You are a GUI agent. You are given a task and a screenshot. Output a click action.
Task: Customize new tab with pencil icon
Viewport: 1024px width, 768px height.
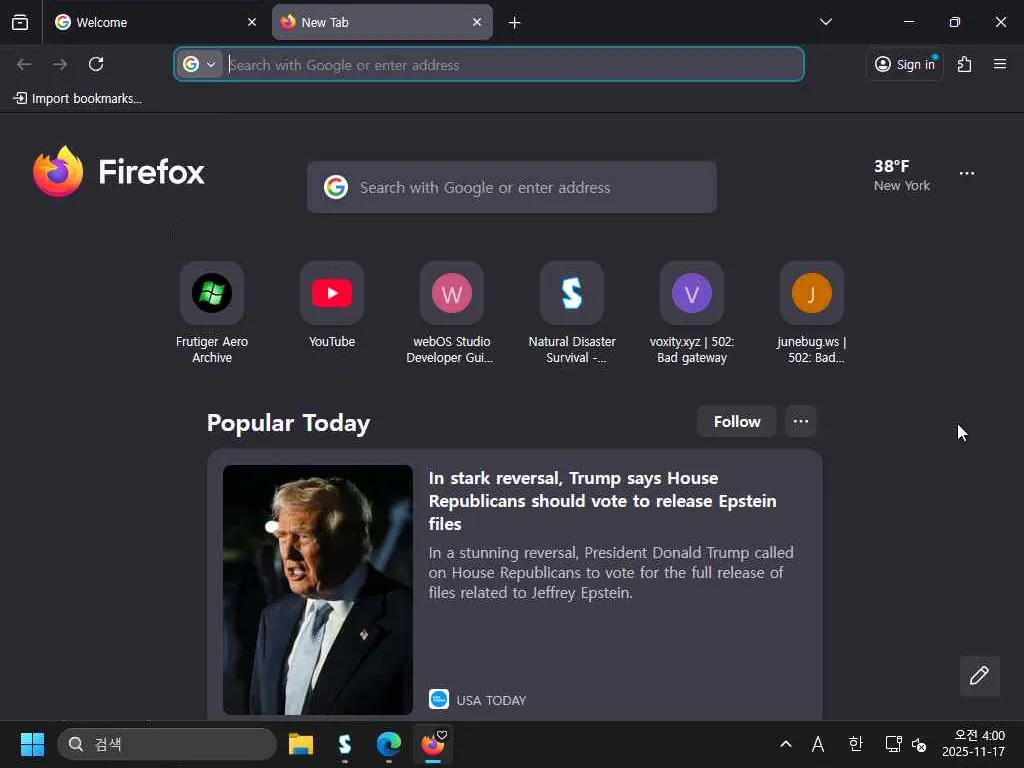click(x=980, y=676)
